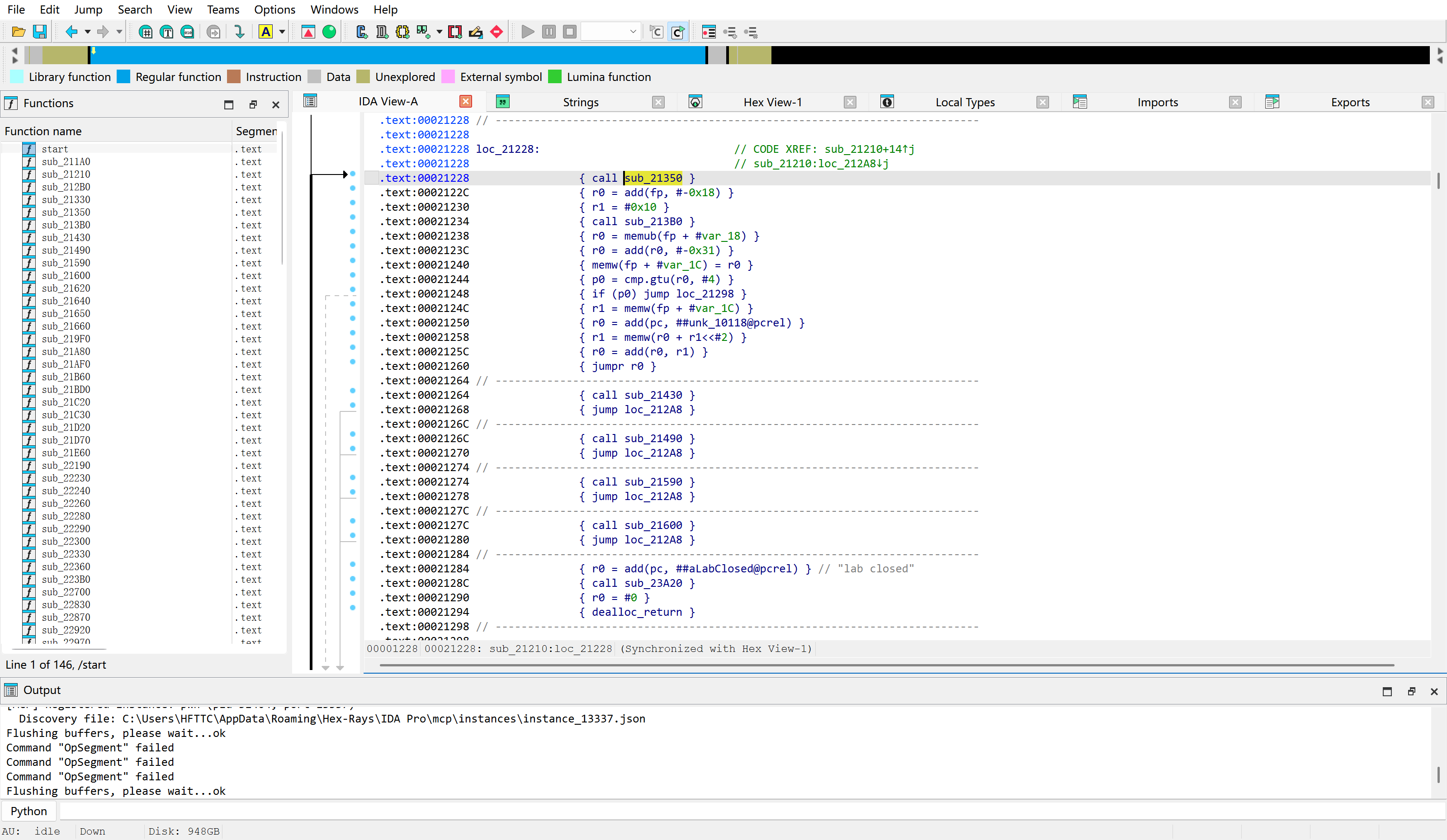Follow the call sub_213B0 reference
Viewport: 1447px width, 840px height.
coord(653,222)
